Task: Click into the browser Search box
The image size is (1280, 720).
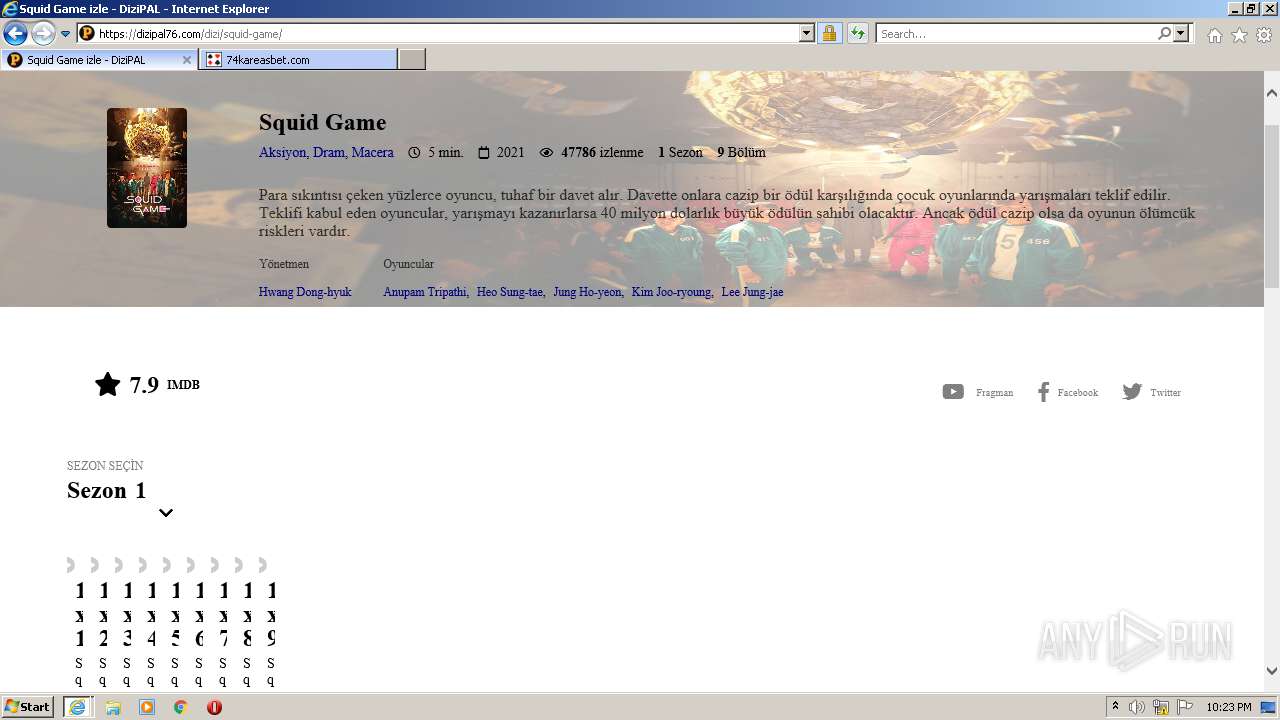Action: [1016, 33]
